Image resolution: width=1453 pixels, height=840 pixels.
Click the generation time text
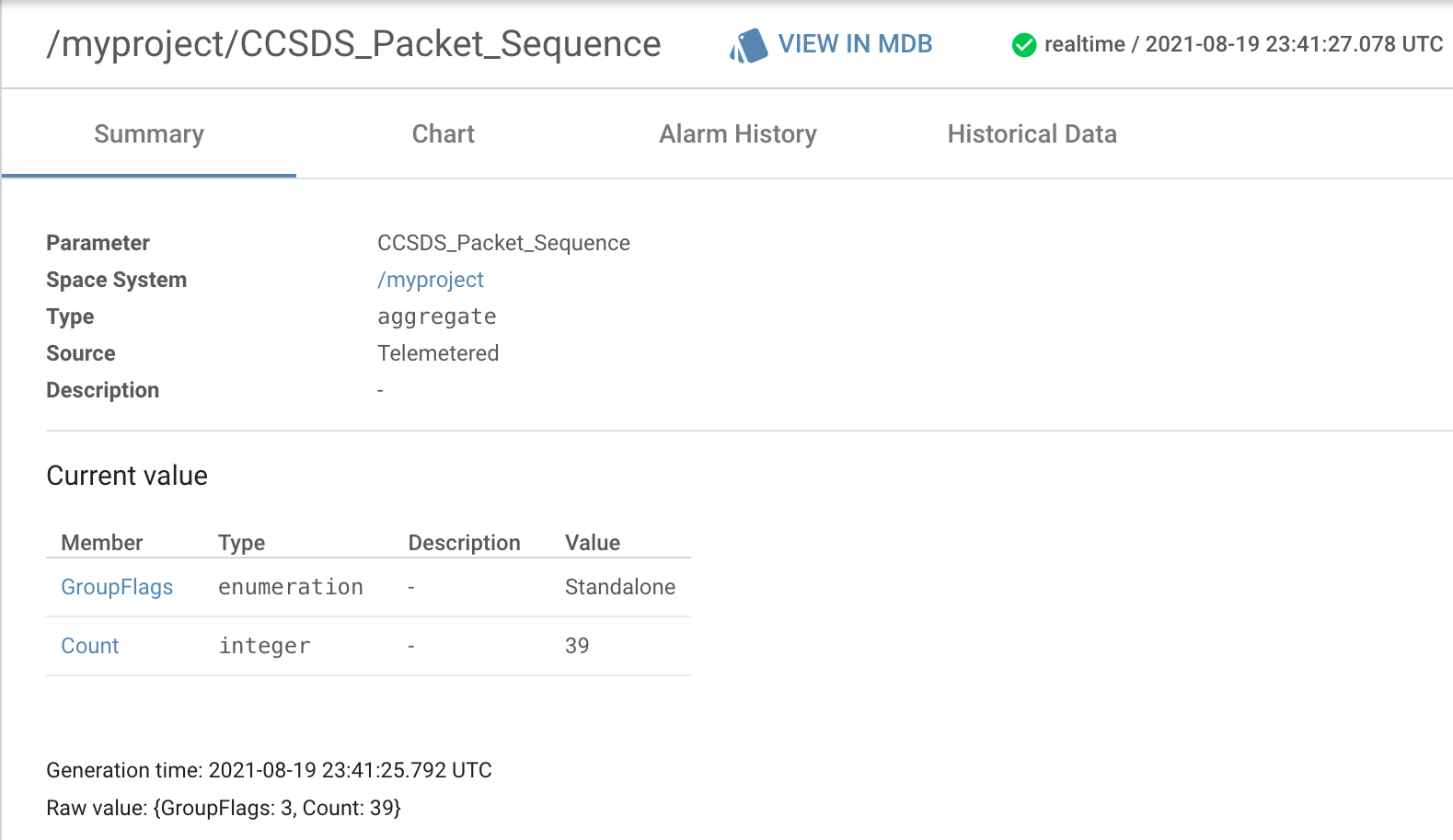269,770
